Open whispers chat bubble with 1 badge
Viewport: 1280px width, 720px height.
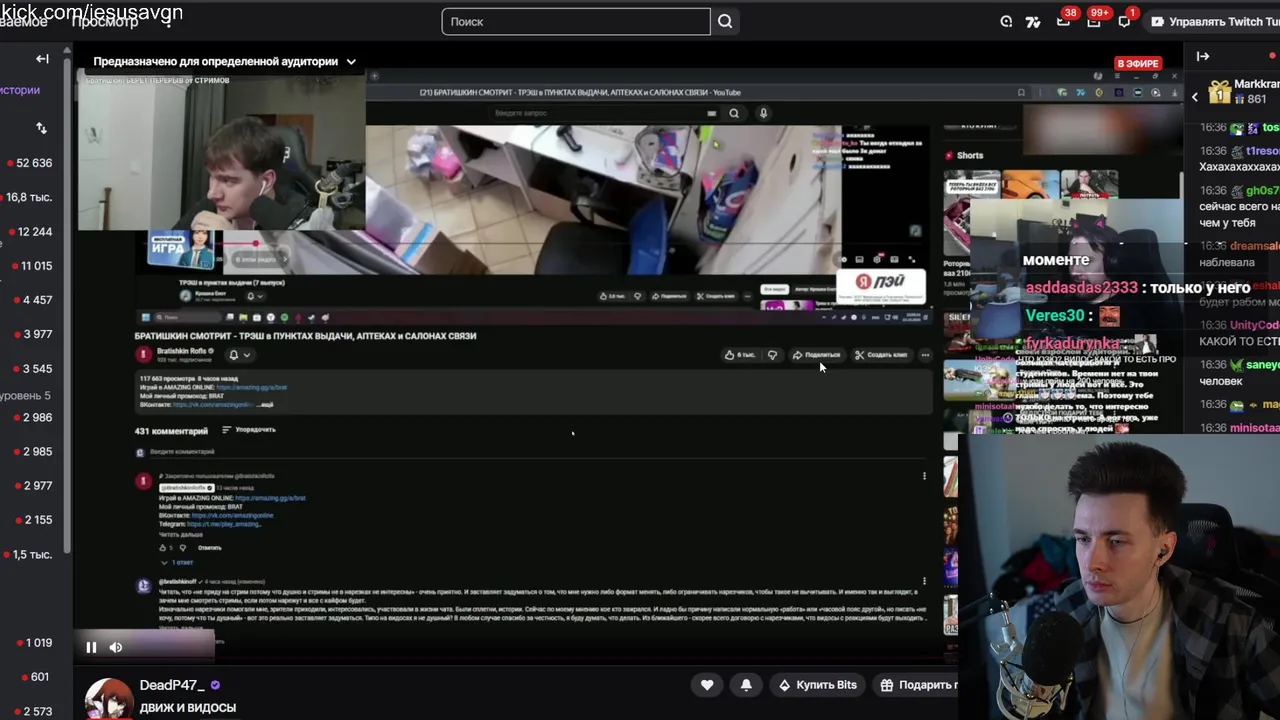click(x=1124, y=21)
